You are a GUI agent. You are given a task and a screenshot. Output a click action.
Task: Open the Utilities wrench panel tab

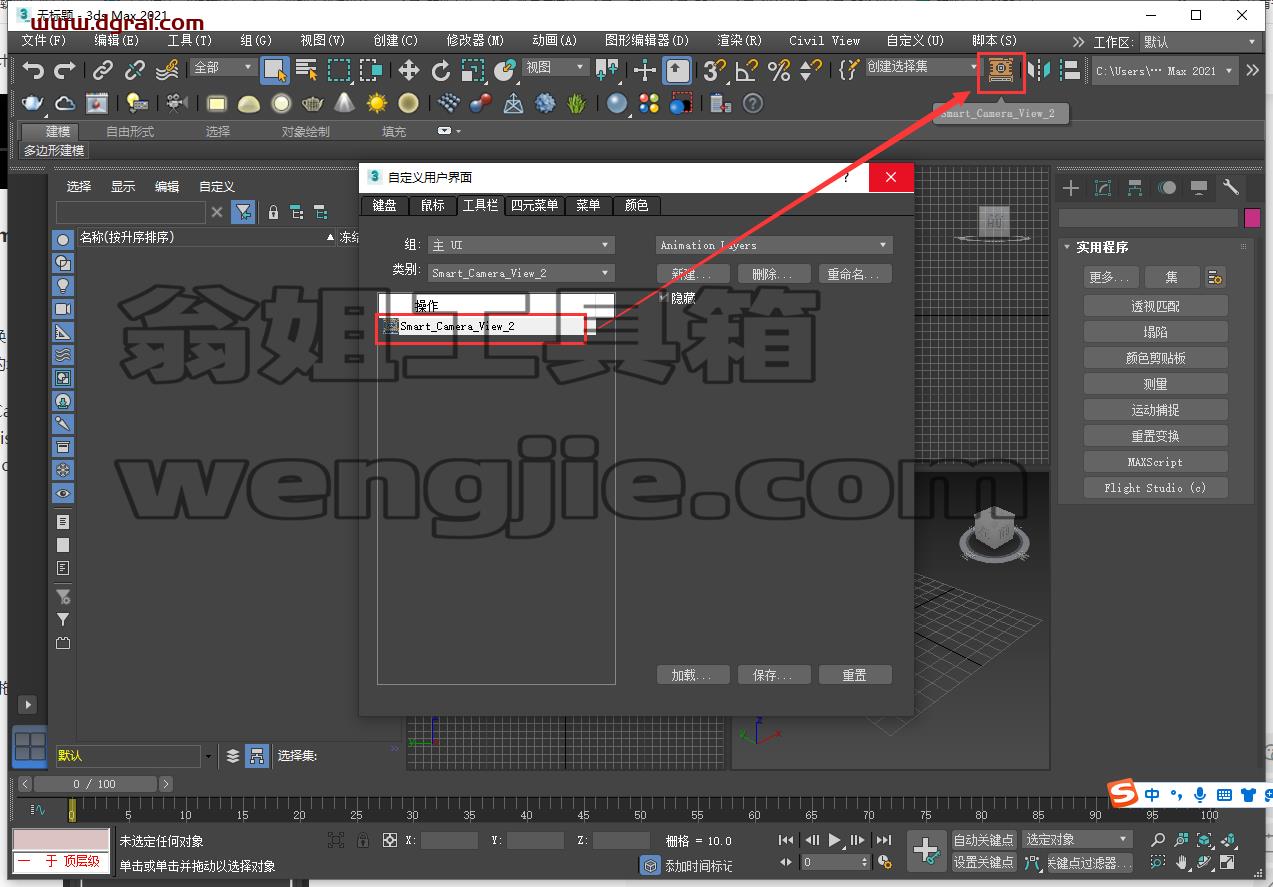[1231, 187]
